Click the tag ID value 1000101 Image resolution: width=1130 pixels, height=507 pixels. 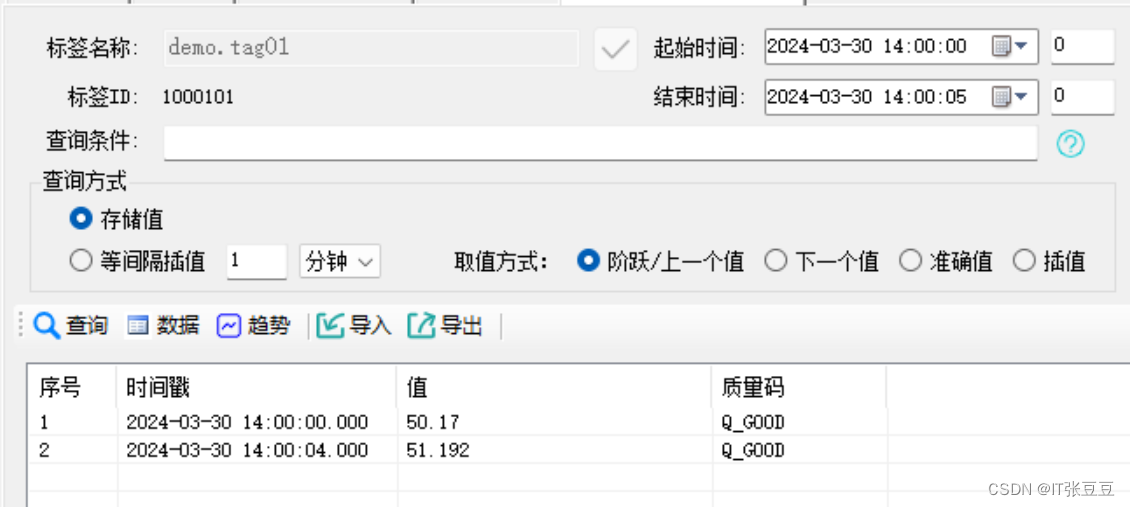click(x=198, y=97)
